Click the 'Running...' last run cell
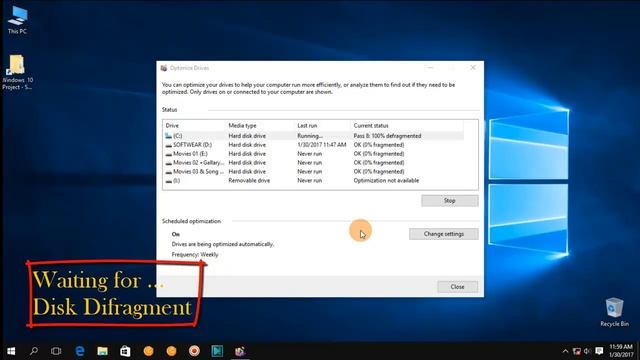This screenshot has width=640, height=360. [310, 136]
